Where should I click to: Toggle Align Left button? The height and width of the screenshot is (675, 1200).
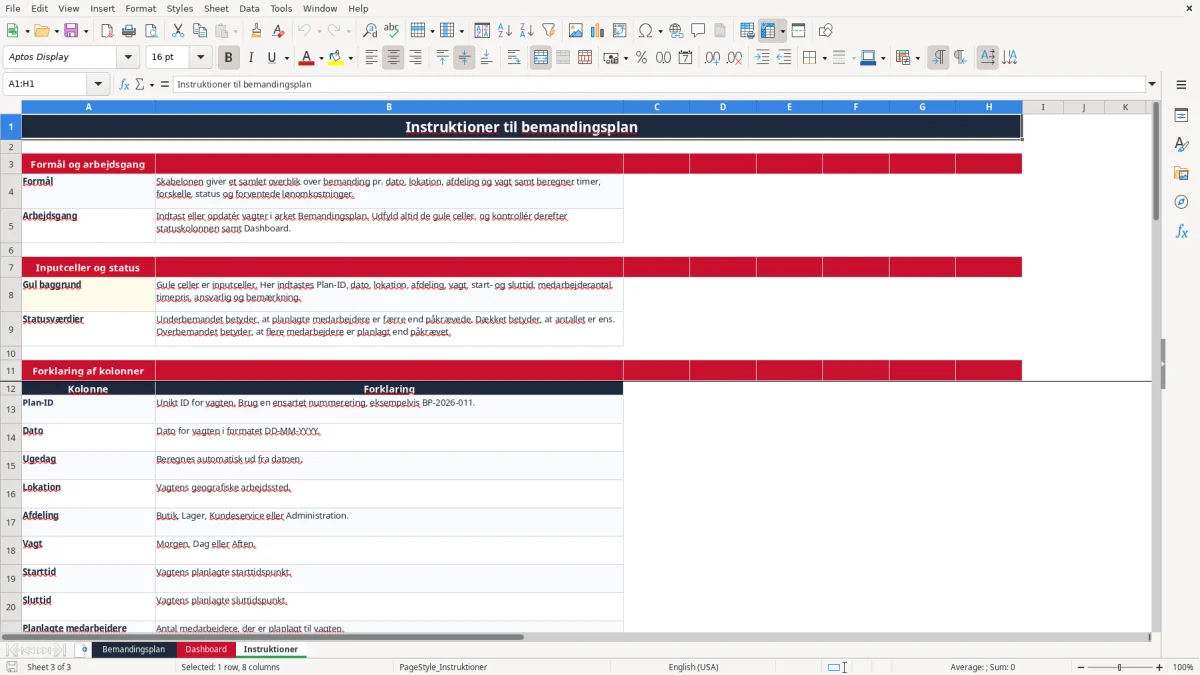click(x=371, y=58)
